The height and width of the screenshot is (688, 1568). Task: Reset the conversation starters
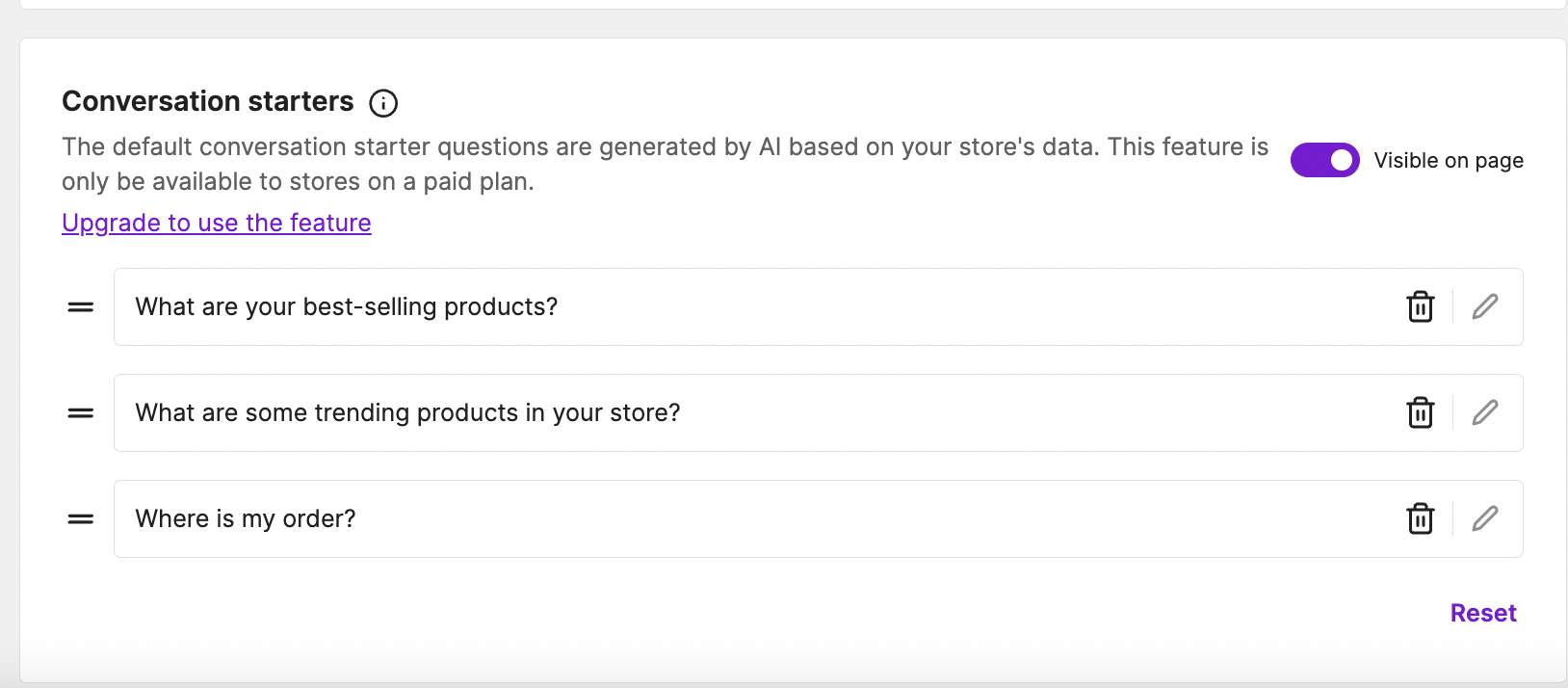click(x=1482, y=614)
